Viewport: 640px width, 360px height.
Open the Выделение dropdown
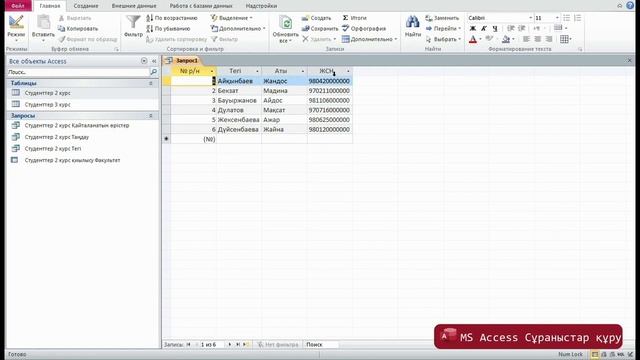(x=232, y=18)
